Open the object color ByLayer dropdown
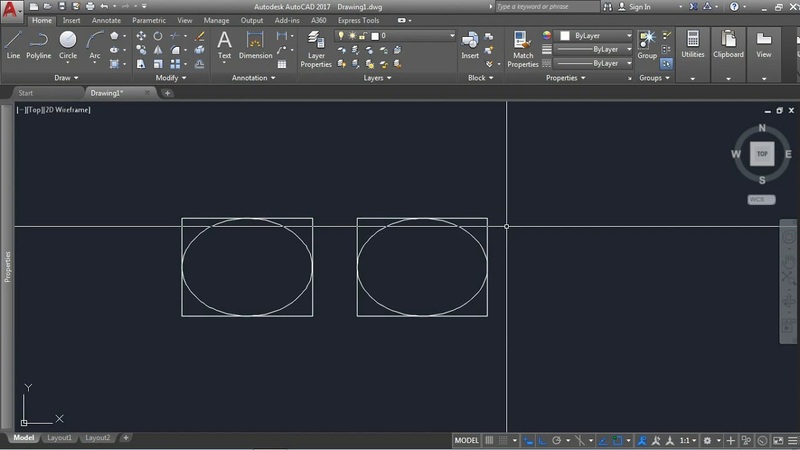Image resolution: width=800 pixels, height=450 pixels. point(594,36)
